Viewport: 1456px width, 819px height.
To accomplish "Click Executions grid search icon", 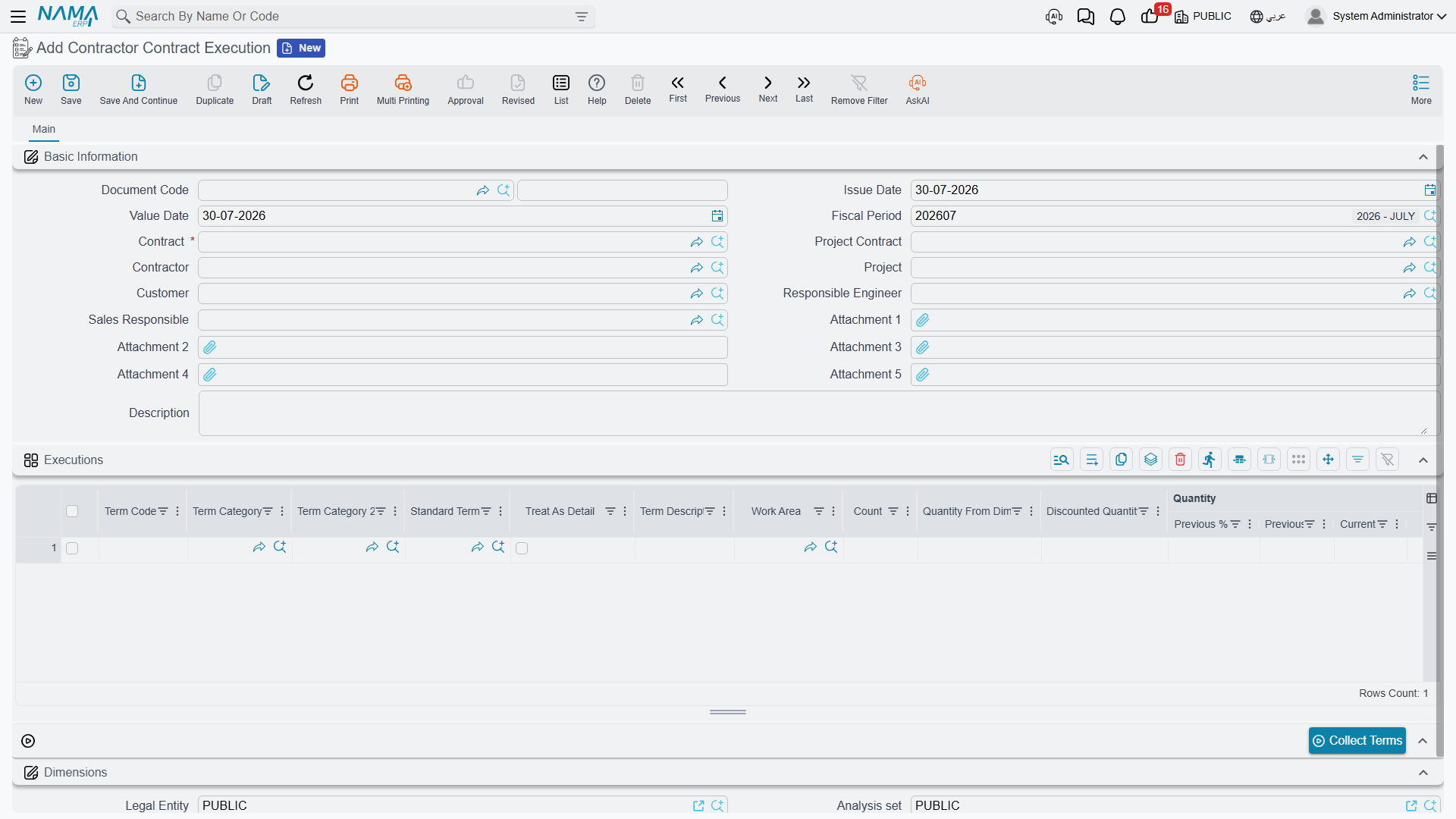I will point(1062,460).
